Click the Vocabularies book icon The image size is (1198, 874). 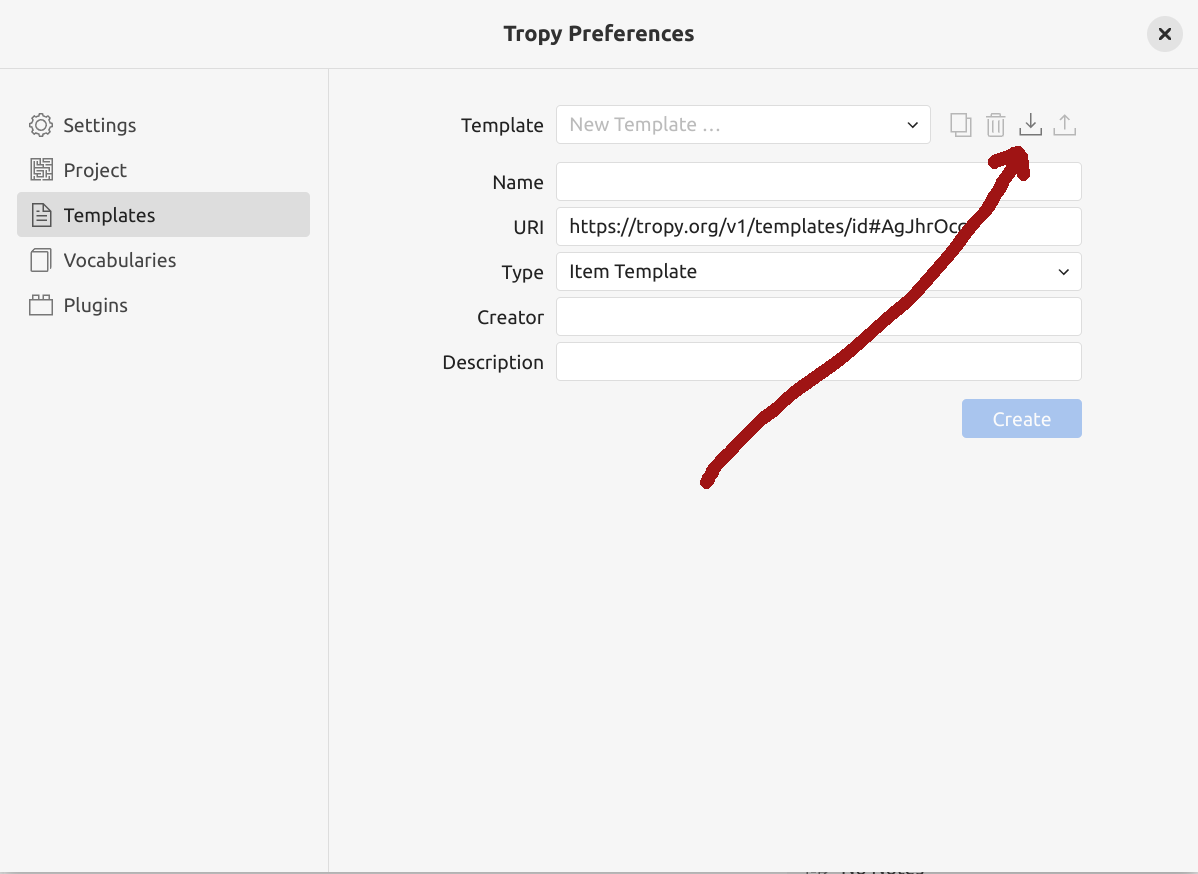pyautogui.click(x=41, y=260)
